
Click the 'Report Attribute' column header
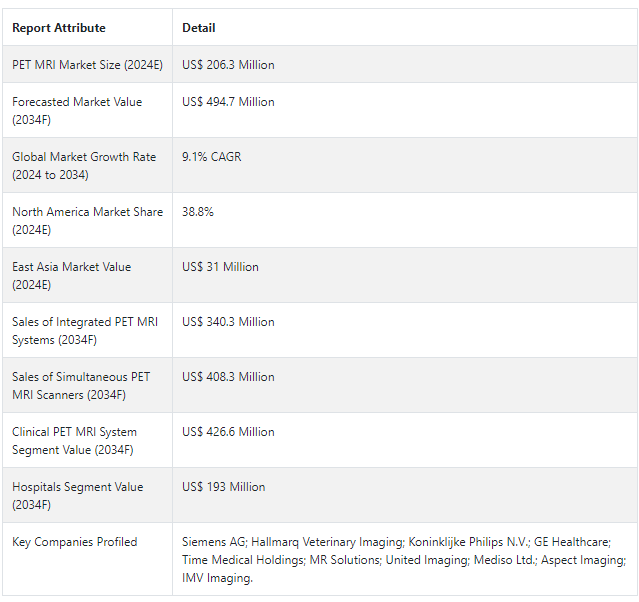pos(58,28)
